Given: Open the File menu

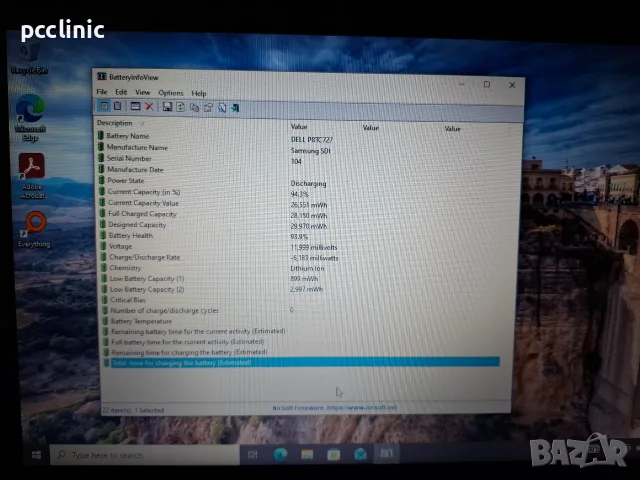Looking at the screenshot, I should 102,92.
